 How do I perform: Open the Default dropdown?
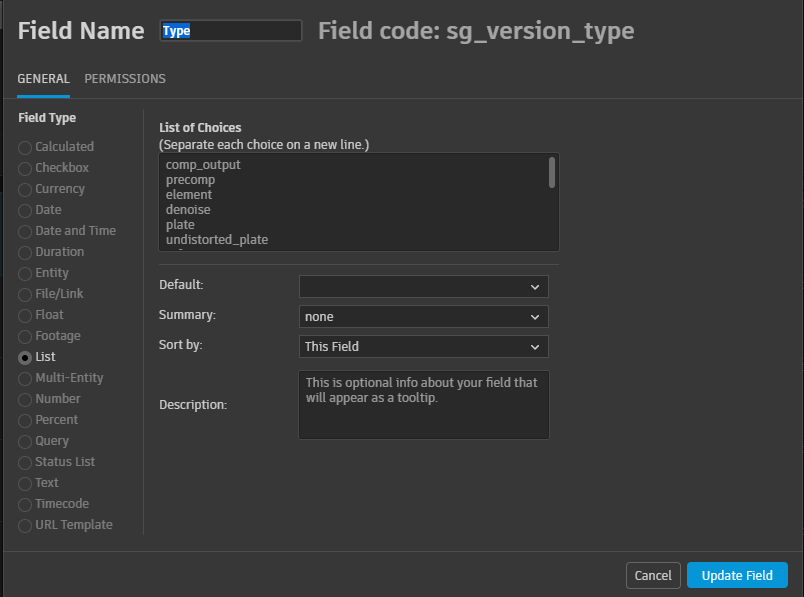tap(423, 287)
